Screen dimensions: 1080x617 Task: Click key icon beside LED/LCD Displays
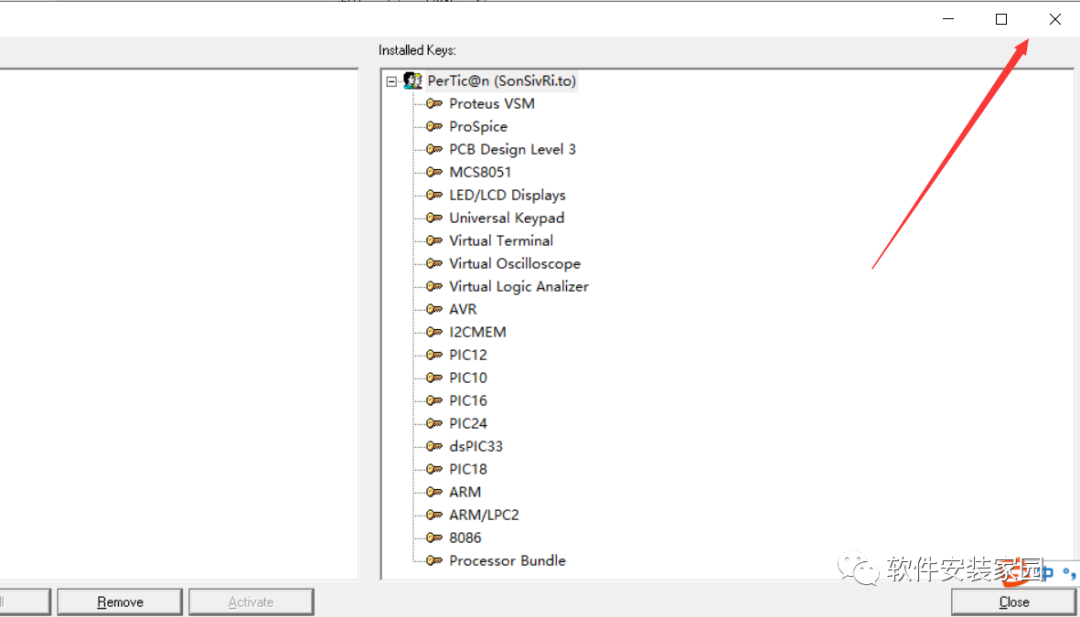(x=434, y=195)
